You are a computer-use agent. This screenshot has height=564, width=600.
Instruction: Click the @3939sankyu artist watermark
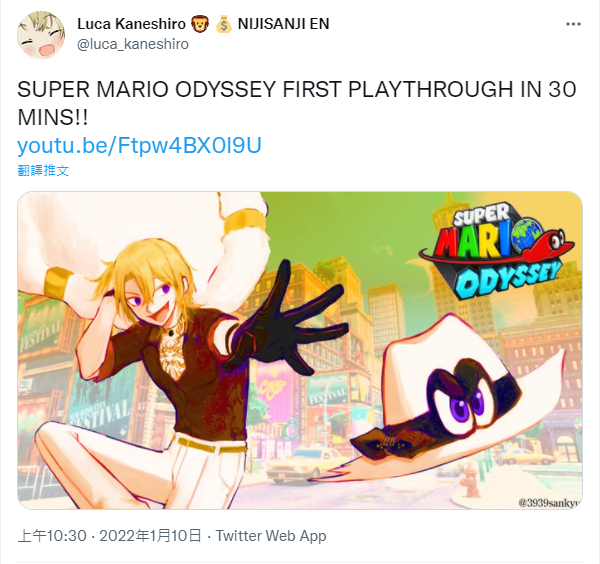(x=549, y=502)
